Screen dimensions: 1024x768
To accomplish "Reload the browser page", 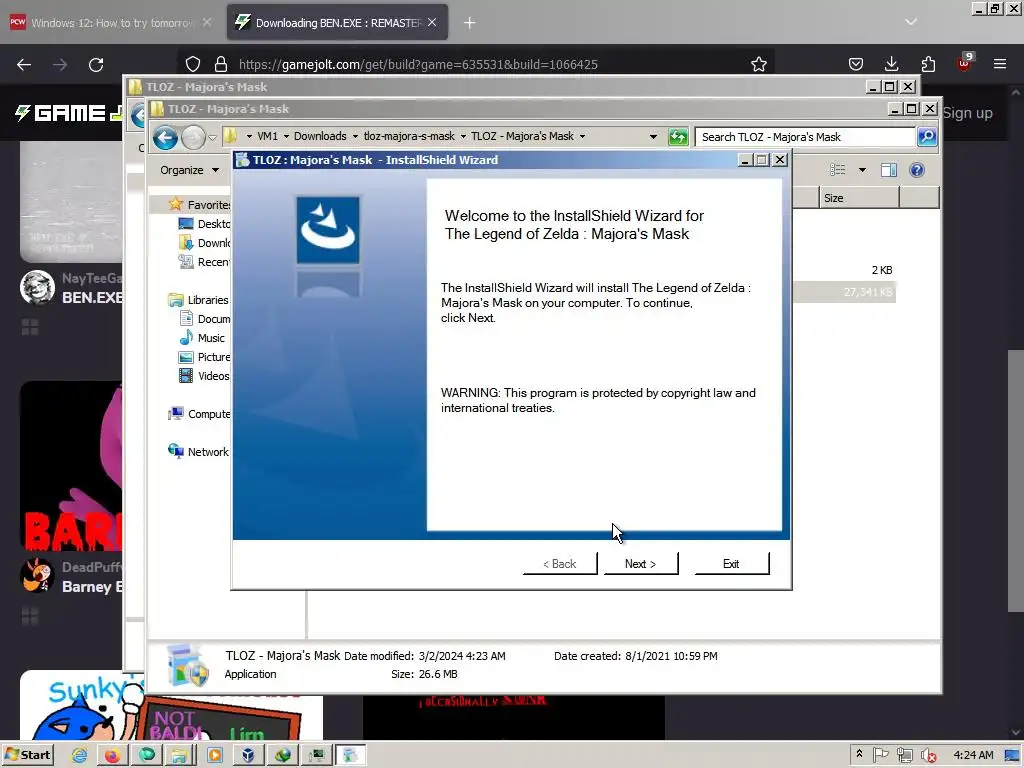I will (x=96, y=65).
